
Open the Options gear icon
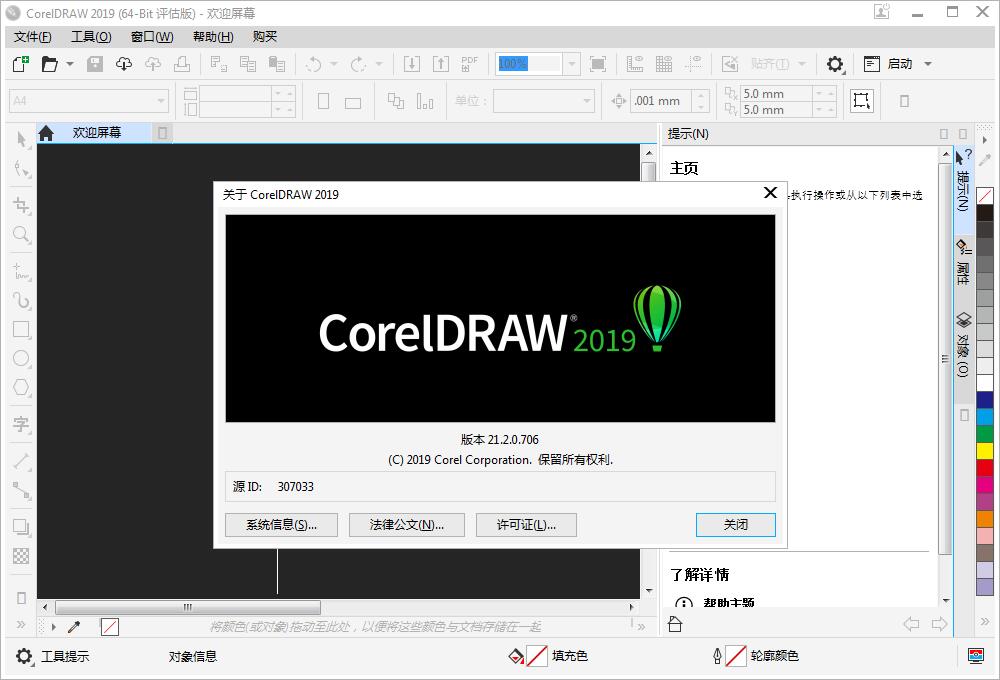(835, 63)
